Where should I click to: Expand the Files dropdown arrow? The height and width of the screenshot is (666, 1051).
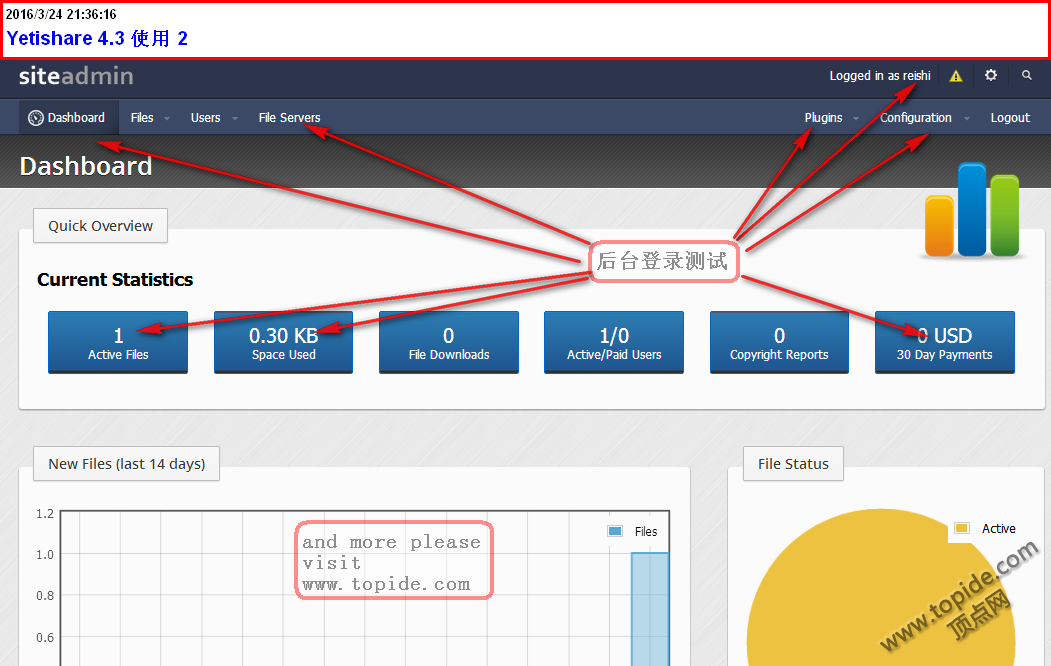(x=167, y=119)
